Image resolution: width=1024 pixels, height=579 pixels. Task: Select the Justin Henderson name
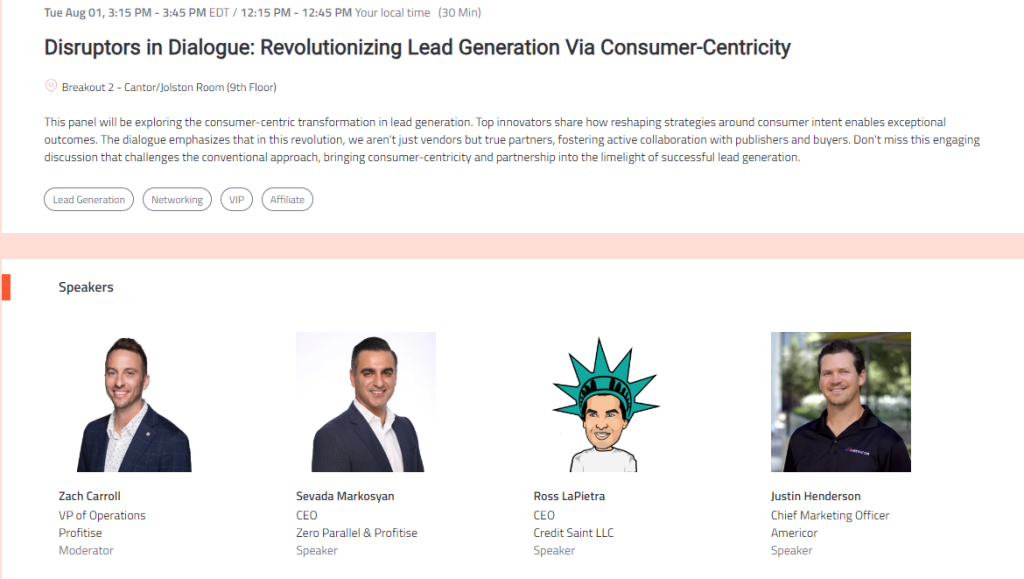(x=816, y=496)
